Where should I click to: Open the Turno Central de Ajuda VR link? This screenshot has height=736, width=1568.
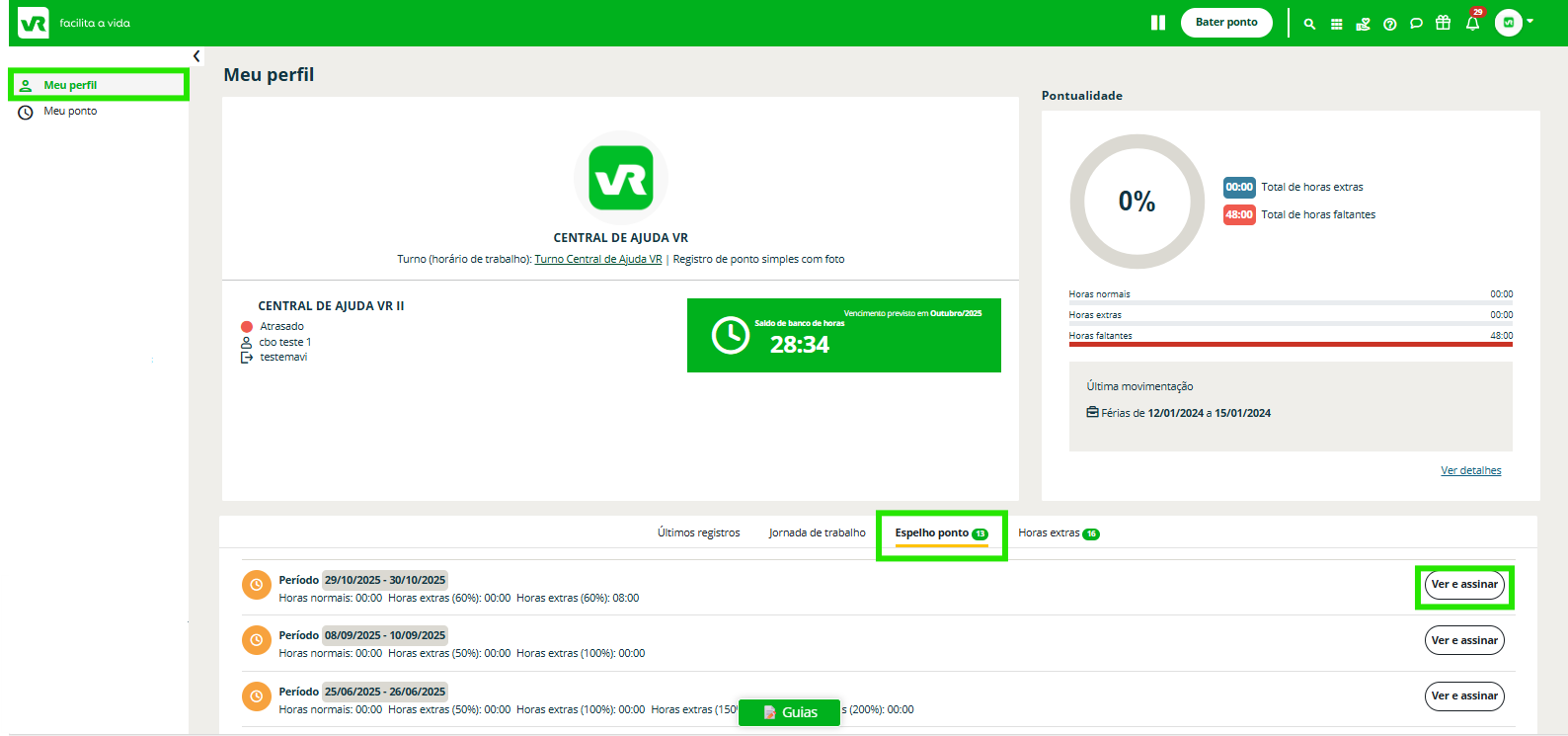point(597,260)
